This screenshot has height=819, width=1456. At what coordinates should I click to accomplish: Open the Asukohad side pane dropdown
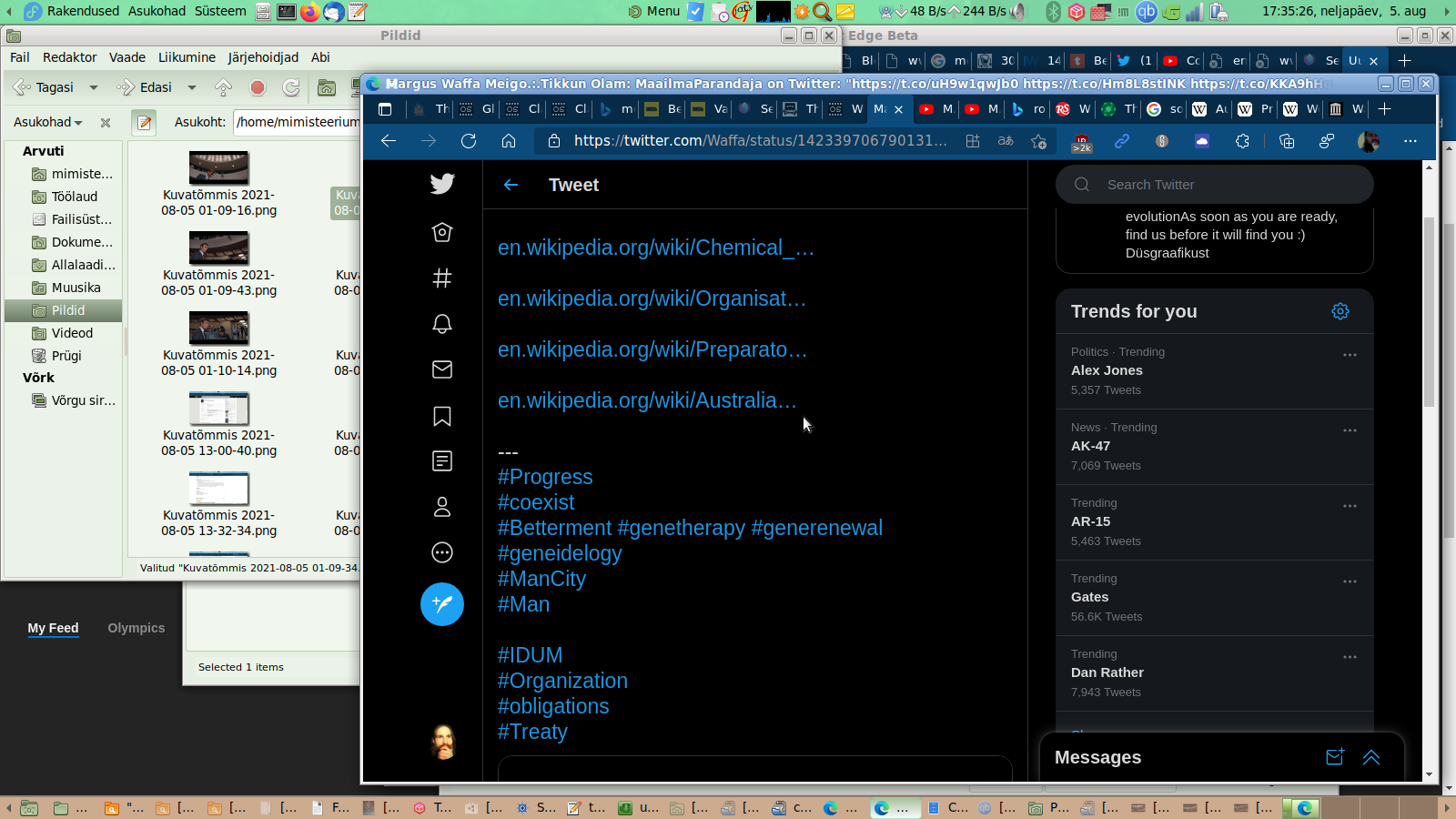(48, 122)
